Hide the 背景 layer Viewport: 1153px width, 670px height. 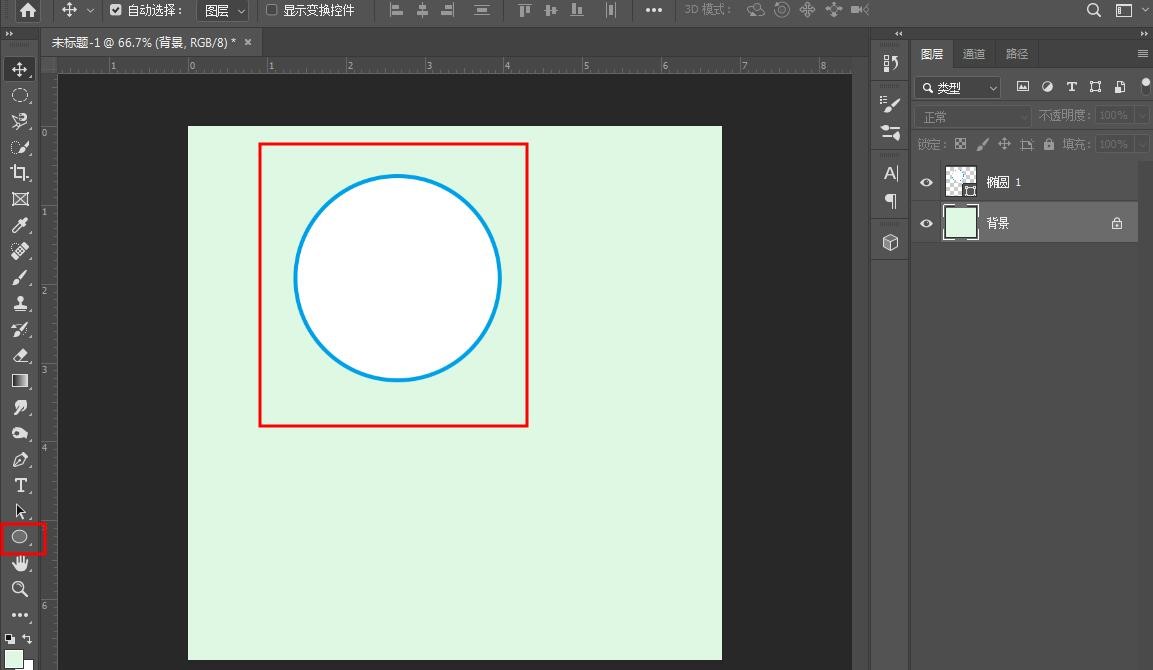click(926, 222)
